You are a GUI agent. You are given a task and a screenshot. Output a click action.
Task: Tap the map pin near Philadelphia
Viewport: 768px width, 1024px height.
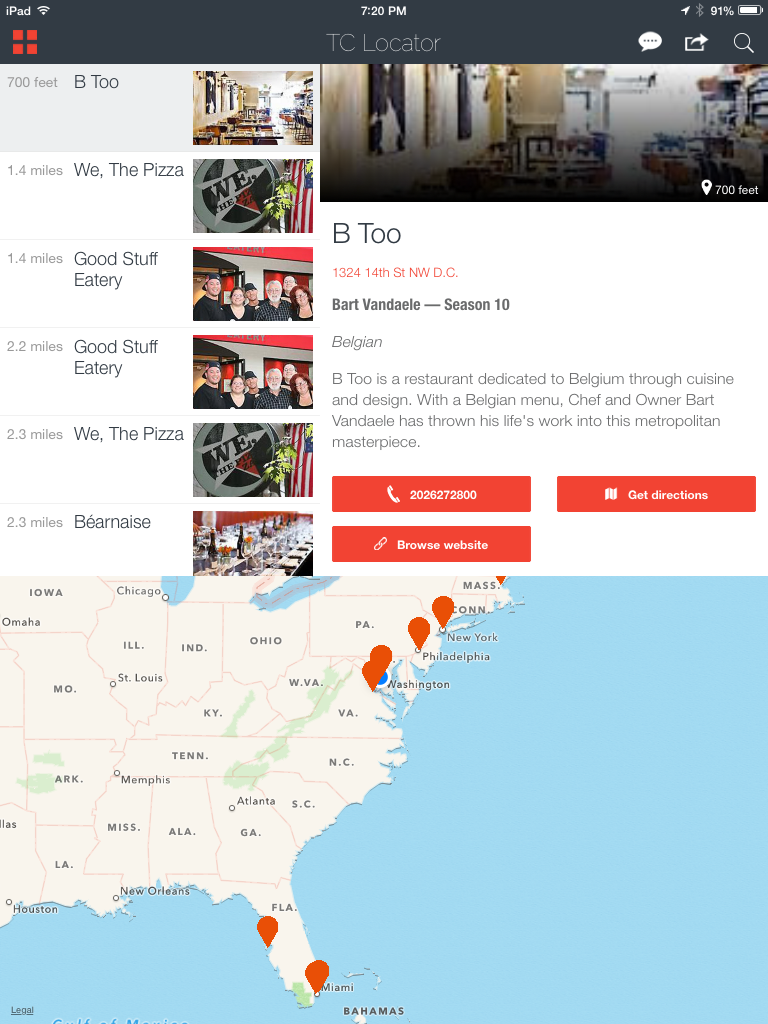(x=419, y=633)
